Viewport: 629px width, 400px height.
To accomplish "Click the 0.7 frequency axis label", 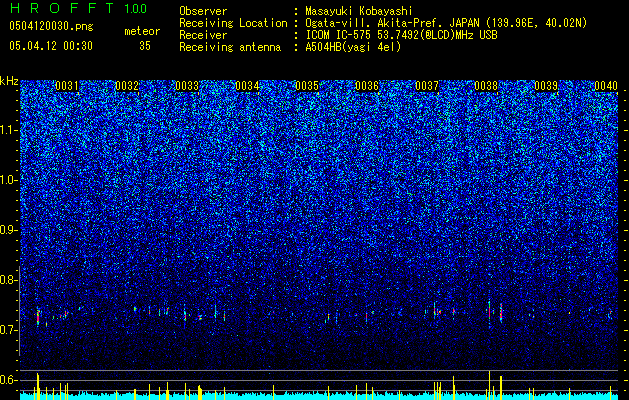I will (x=9, y=330).
